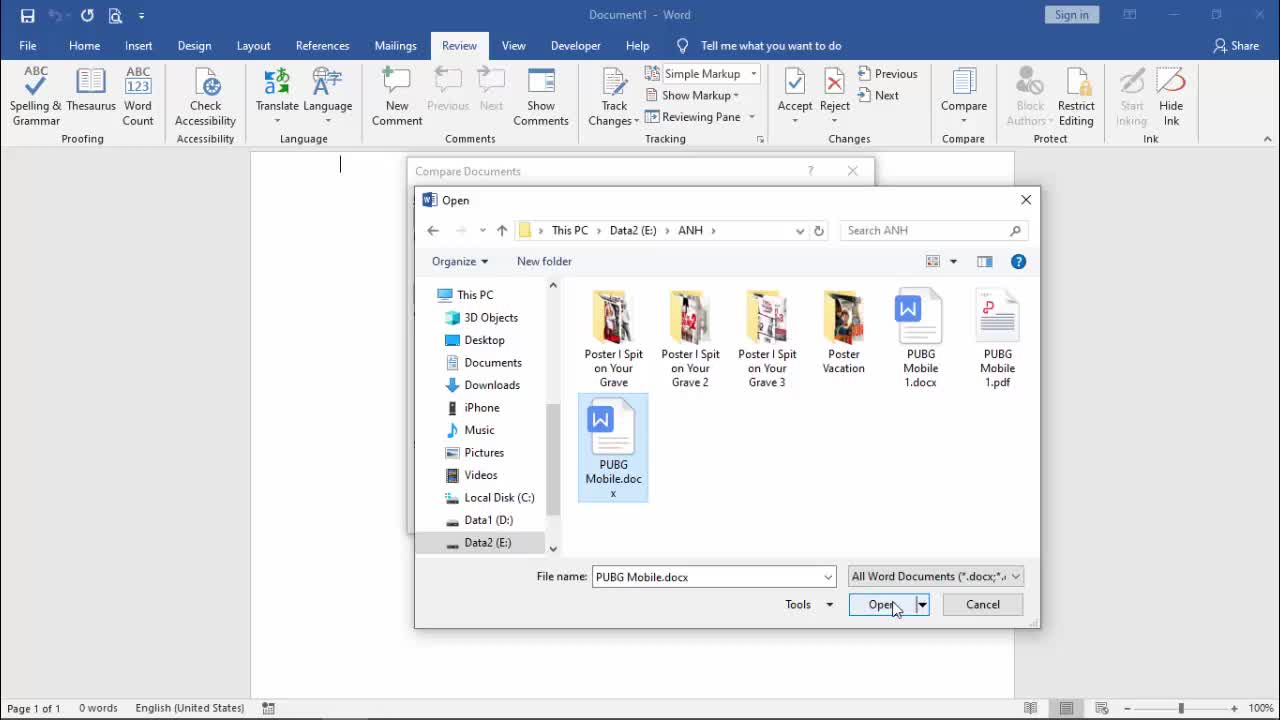Click the Sign in button
Viewport: 1280px width, 720px height.
[1072, 15]
